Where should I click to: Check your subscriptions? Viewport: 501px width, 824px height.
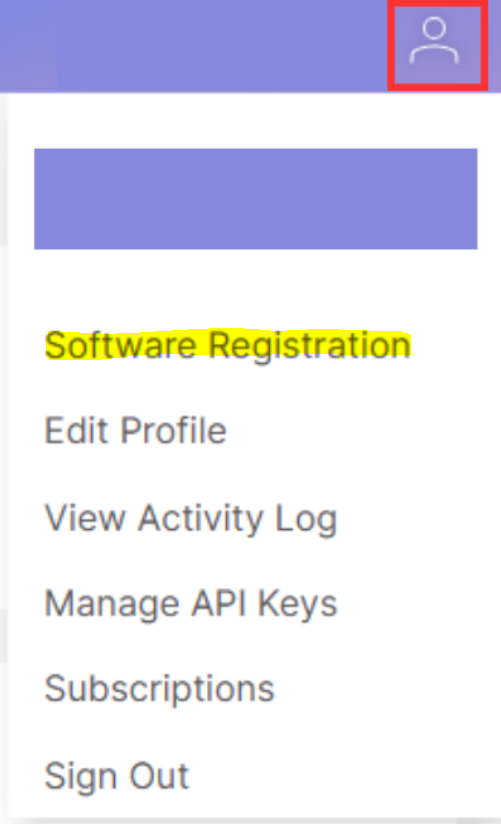pyautogui.click(x=160, y=689)
